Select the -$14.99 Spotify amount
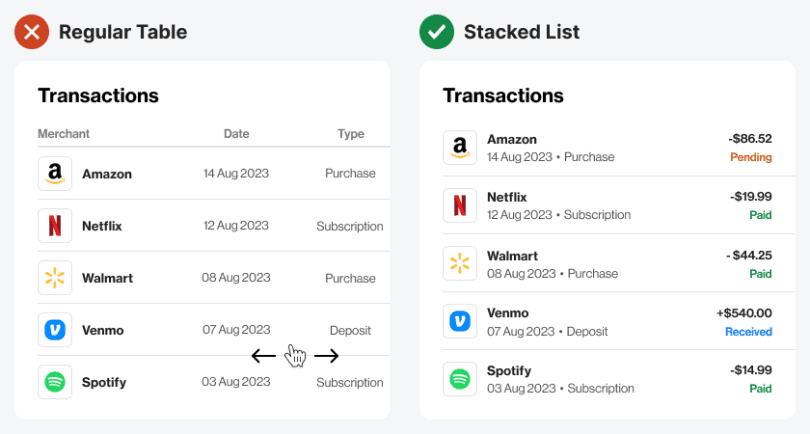810x434 pixels. point(750,371)
